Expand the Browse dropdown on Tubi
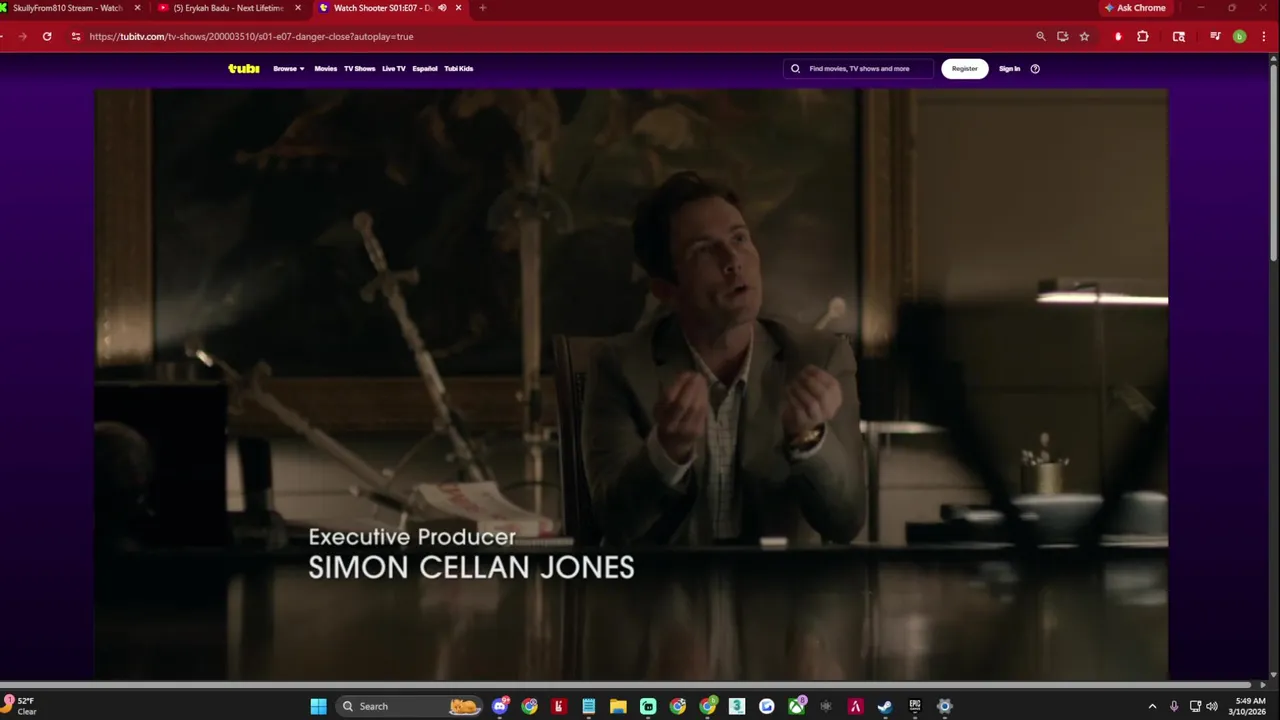 289,69
